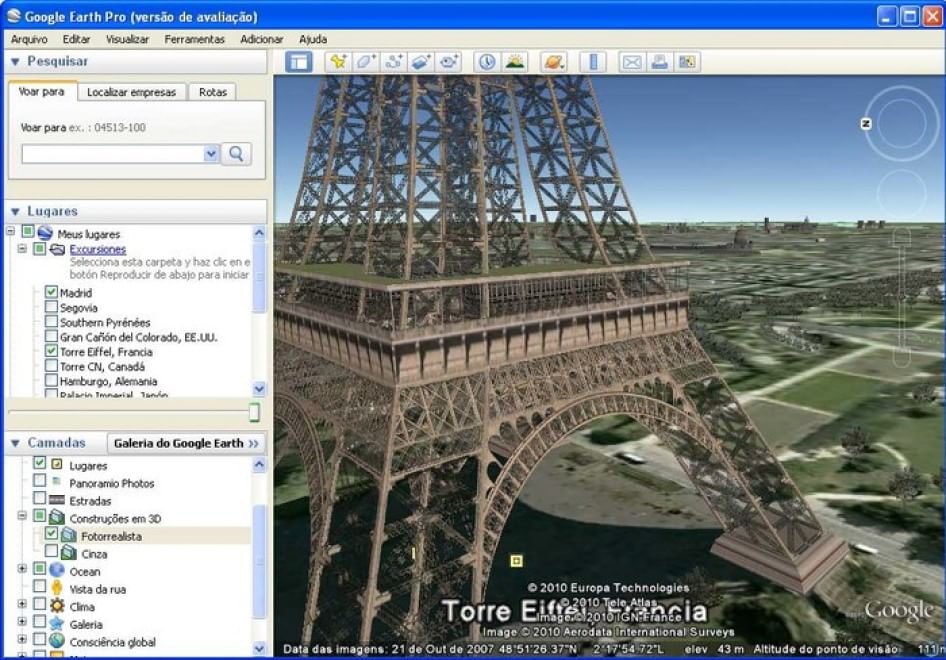Open the Visualizar menu
Screen dimensions: 946x660
127,39
